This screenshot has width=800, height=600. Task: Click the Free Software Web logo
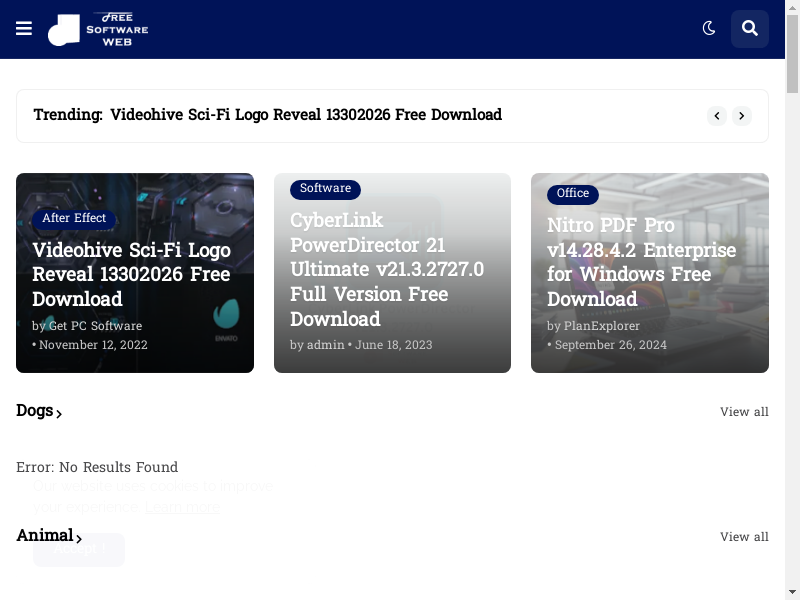98,29
